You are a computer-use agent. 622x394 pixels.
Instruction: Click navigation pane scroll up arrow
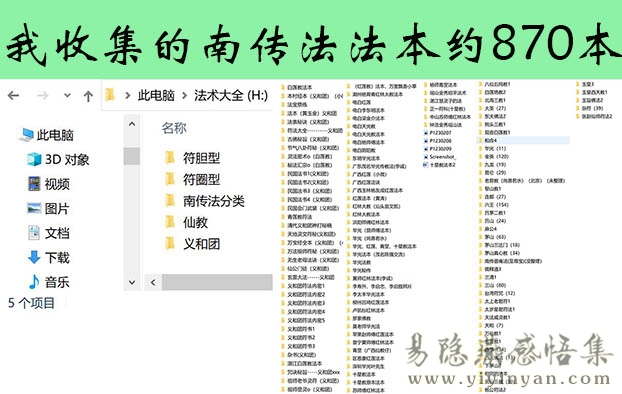click(132, 124)
